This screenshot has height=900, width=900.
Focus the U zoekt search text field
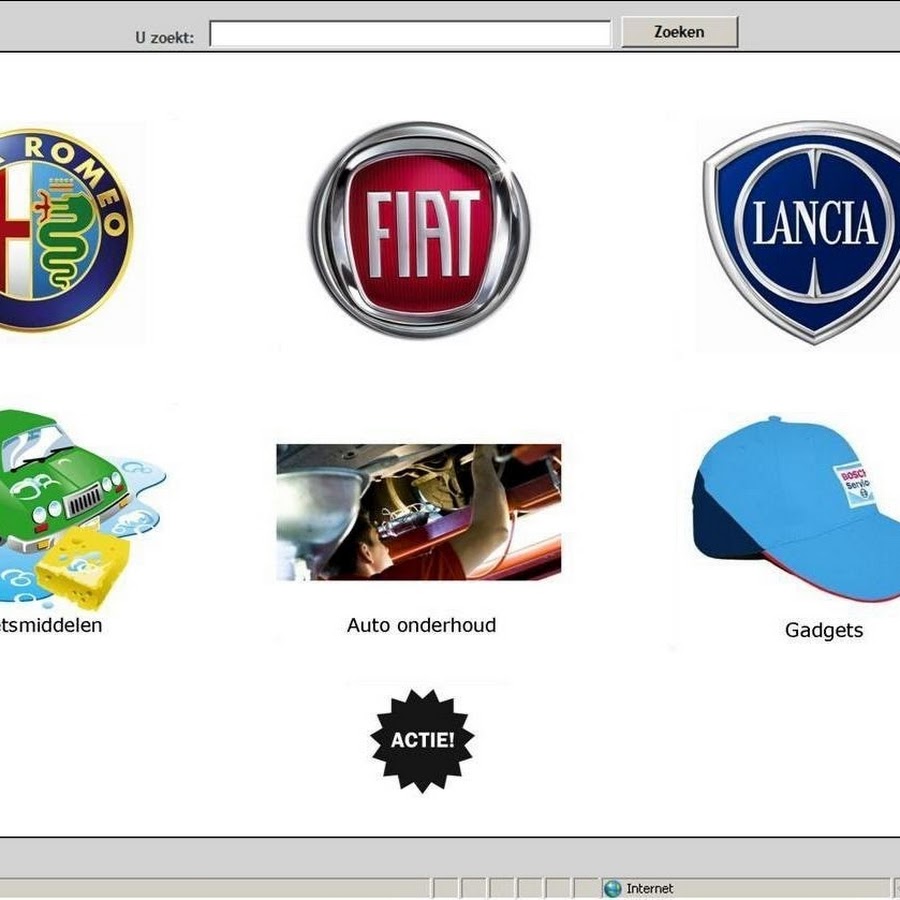pos(410,35)
